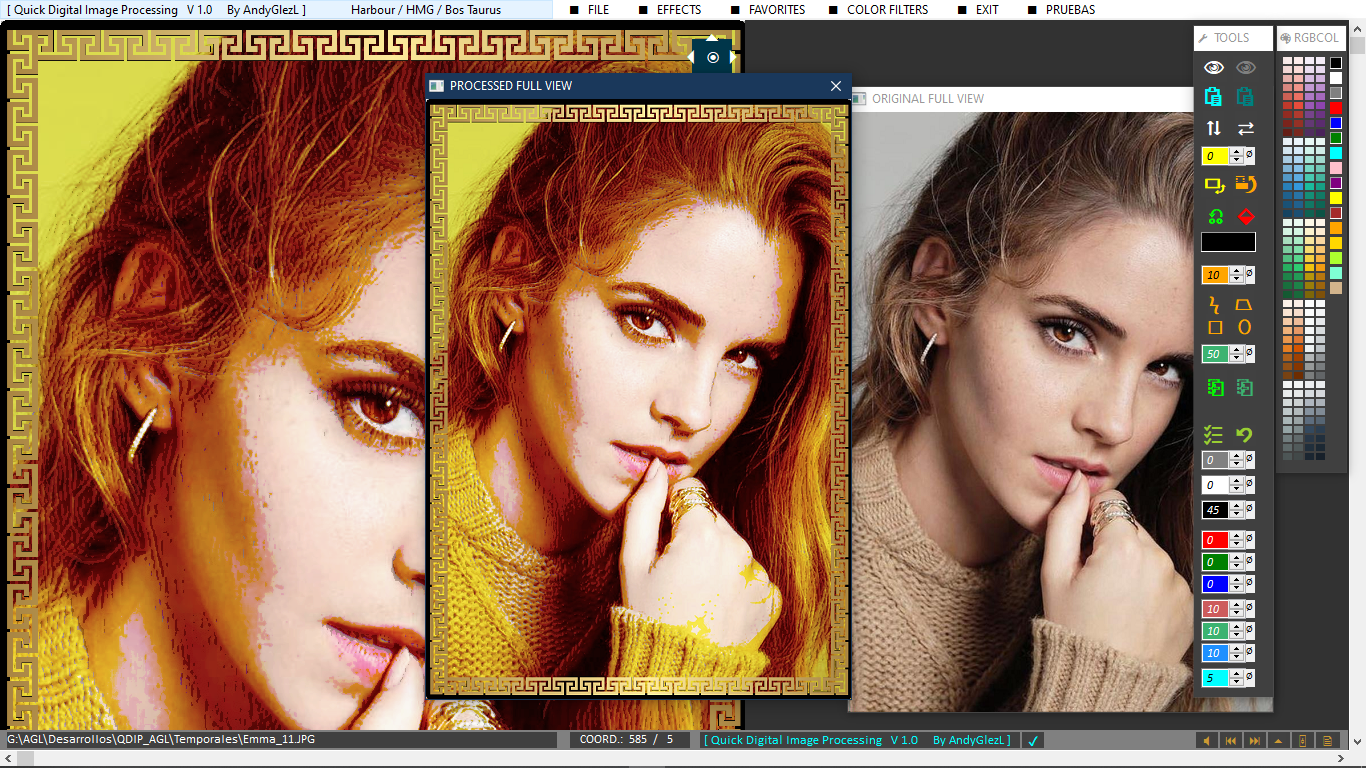This screenshot has width=1366, height=768.
Task: Increase the orange value 10 spinner
Action: point(1237,271)
